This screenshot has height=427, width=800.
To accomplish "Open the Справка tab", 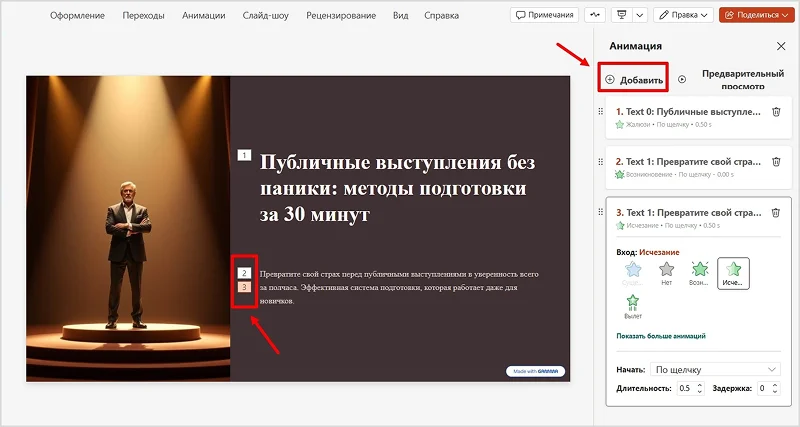I will (441, 15).
